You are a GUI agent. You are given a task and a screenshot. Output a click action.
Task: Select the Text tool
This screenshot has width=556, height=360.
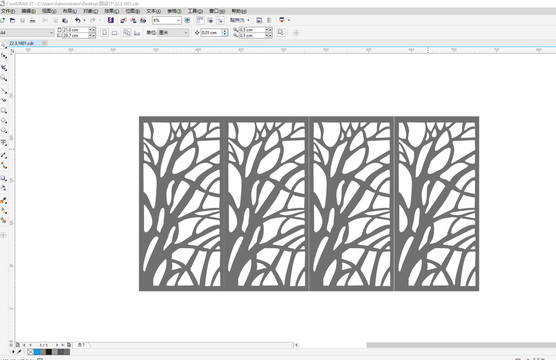4,143
